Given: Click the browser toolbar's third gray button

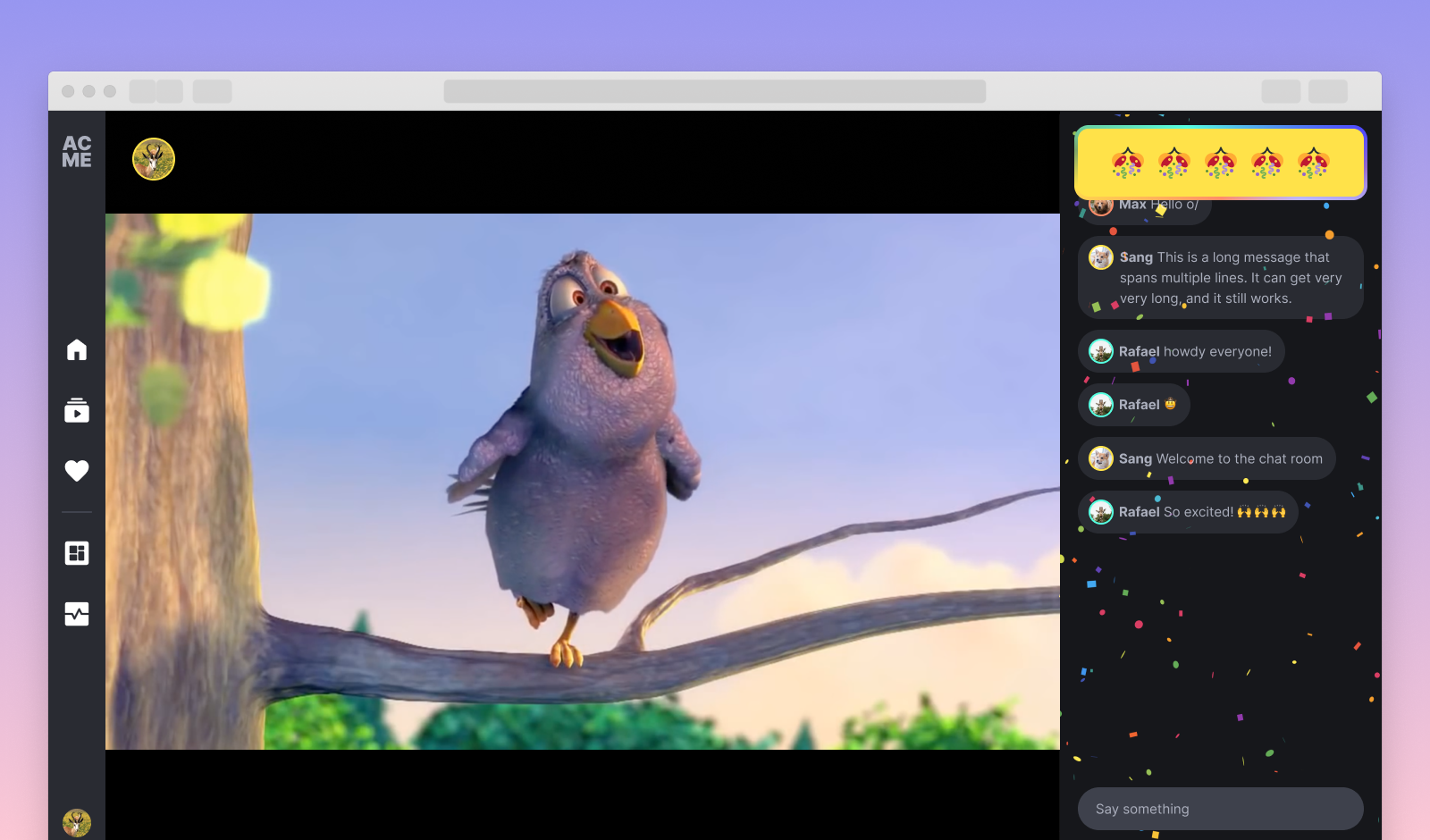Looking at the screenshot, I should pyautogui.click(x=213, y=91).
